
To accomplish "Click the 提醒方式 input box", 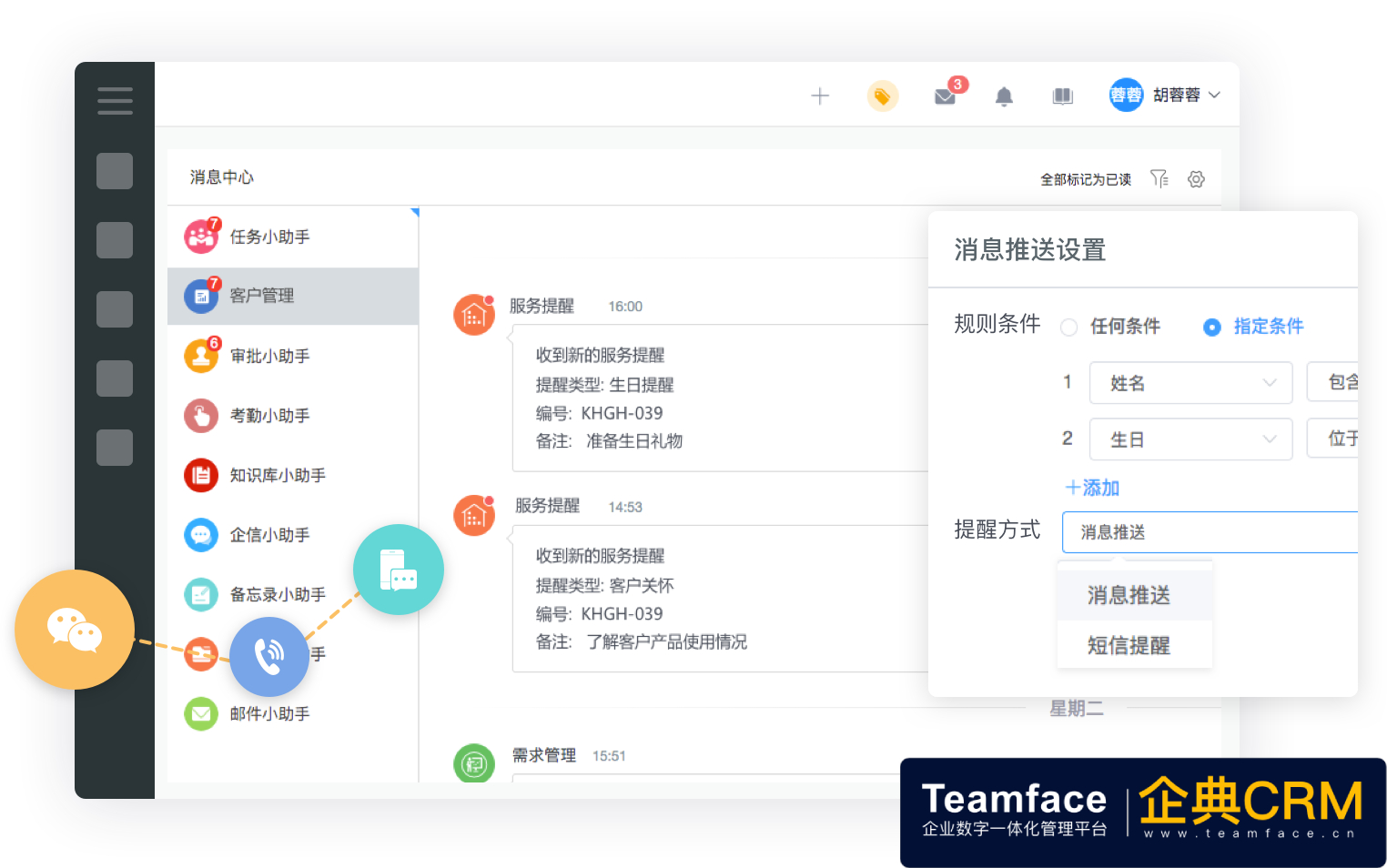I will click(x=1209, y=532).
